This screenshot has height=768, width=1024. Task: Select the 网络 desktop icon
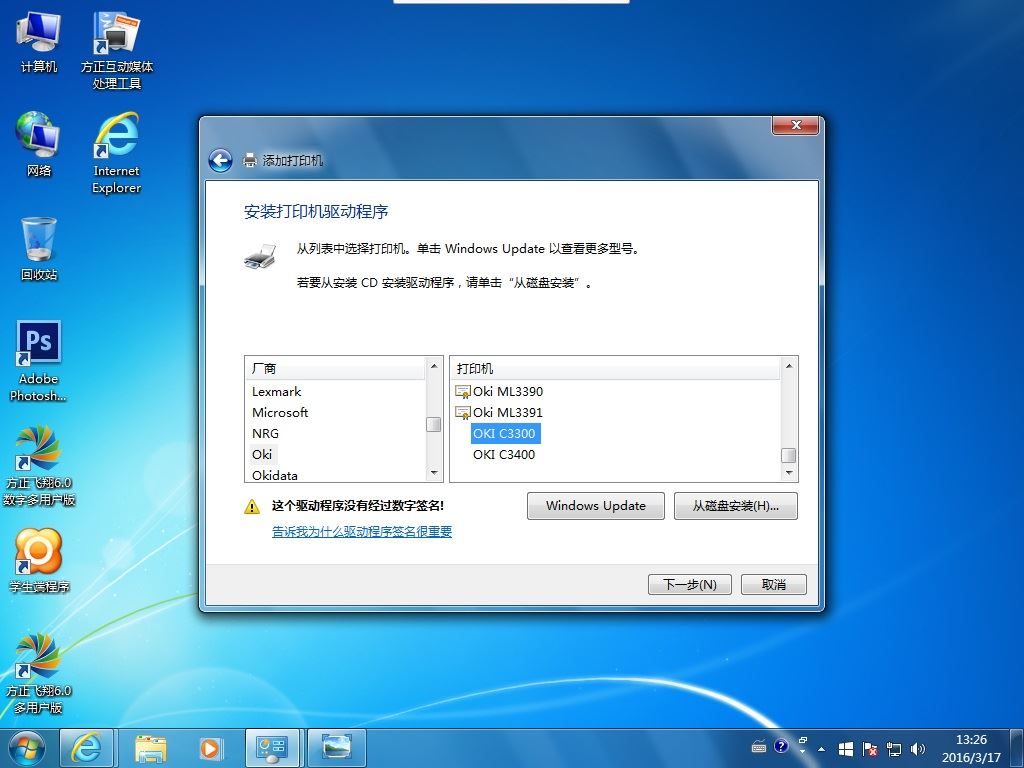pyautogui.click(x=39, y=144)
